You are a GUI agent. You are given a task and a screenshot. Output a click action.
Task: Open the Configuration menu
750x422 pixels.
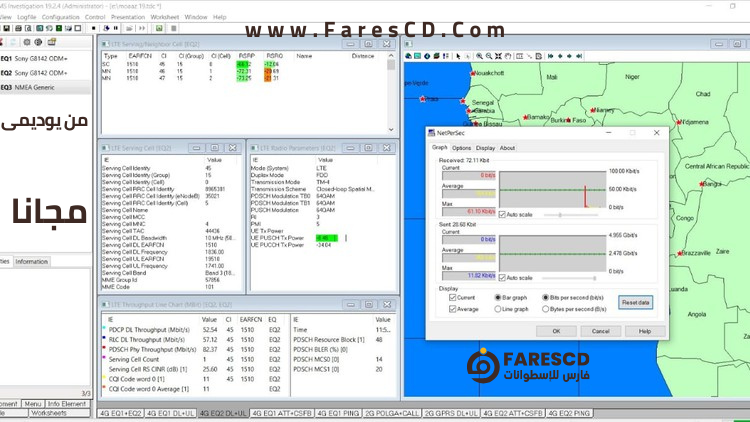(x=60, y=17)
